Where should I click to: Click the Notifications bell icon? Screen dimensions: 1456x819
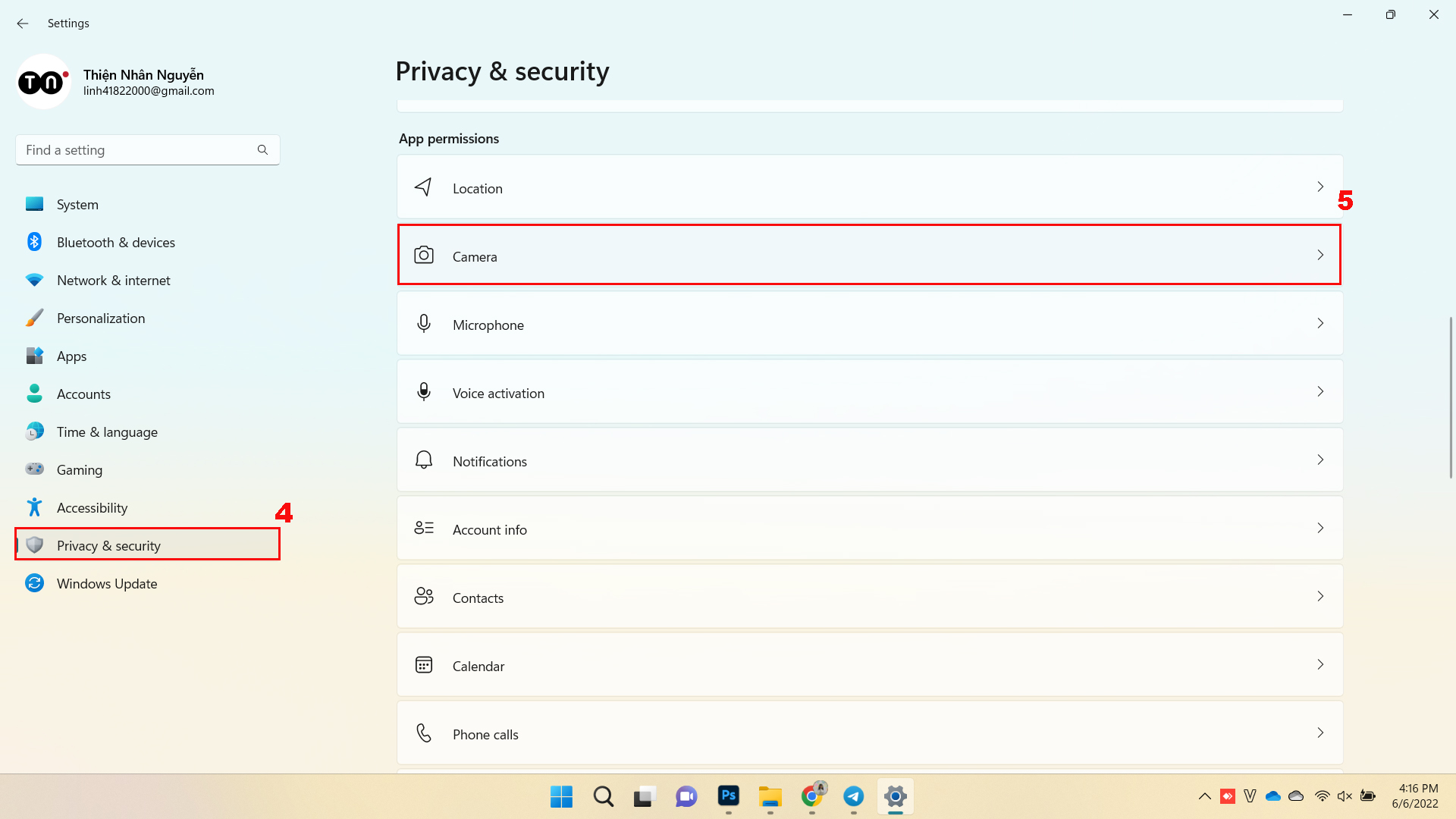point(424,460)
